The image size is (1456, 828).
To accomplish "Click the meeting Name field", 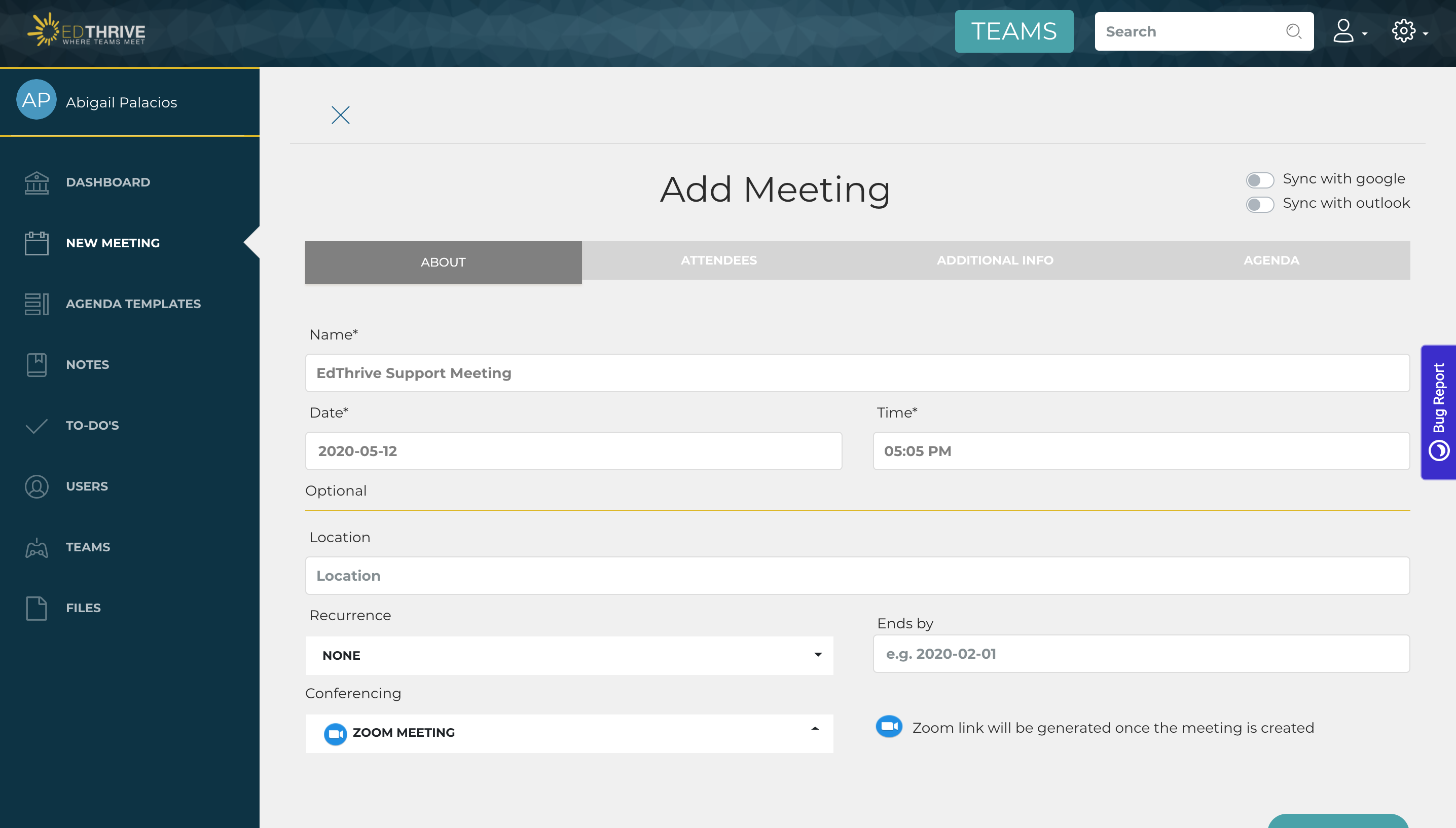I will (x=857, y=373).
